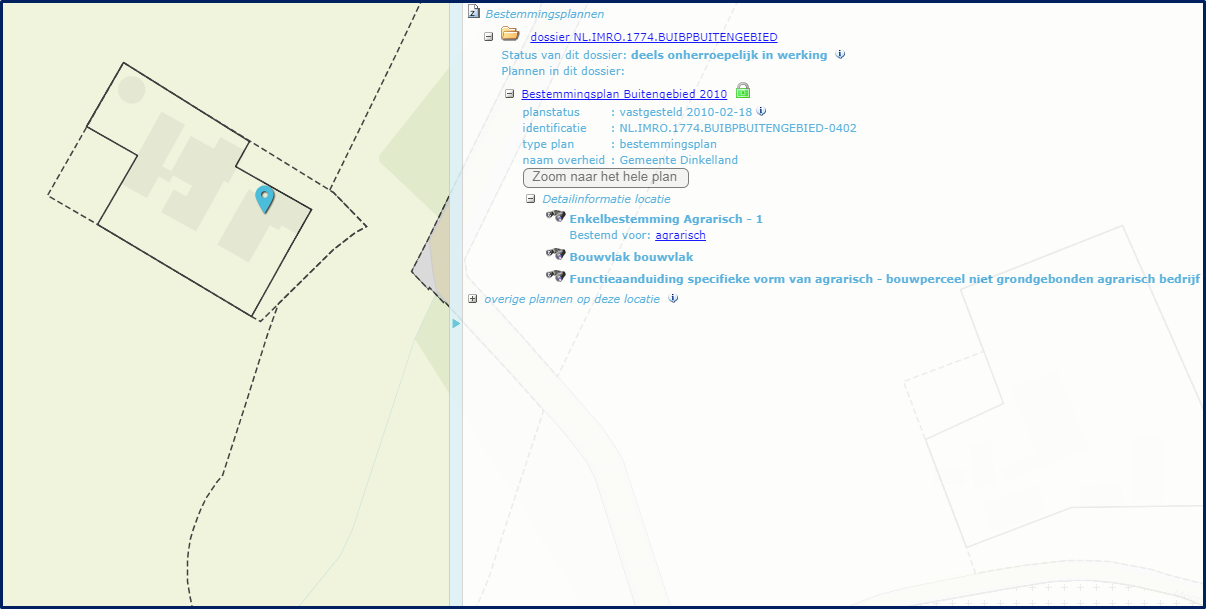Viewport: 1206px width, 609px height.
Task: Click type plan value bestemmingsplan
Action: (x=668, y=144)
